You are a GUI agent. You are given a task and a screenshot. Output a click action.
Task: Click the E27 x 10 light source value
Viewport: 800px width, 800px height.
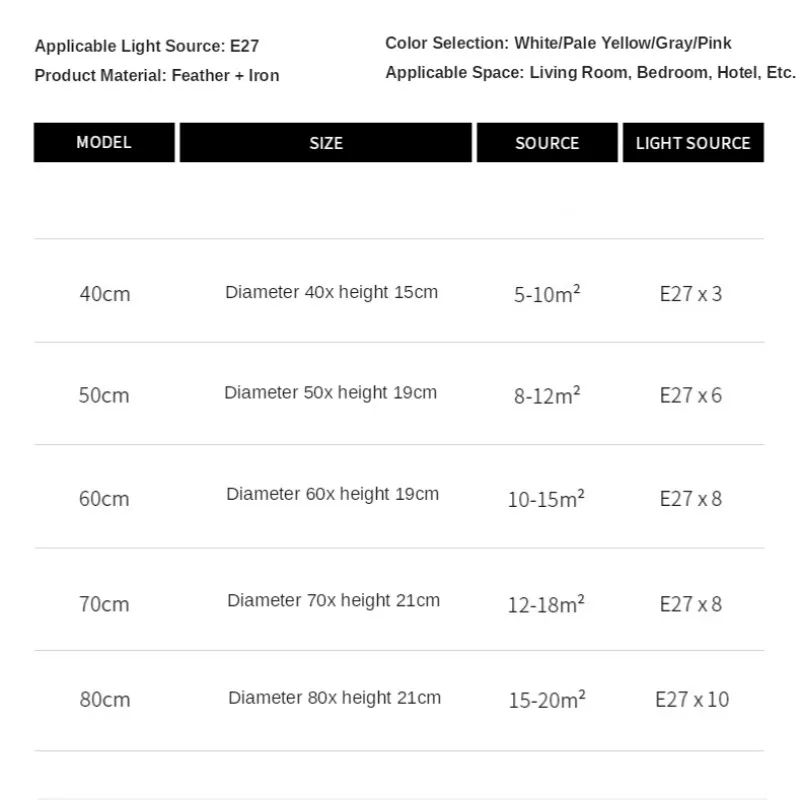[692, 699]
